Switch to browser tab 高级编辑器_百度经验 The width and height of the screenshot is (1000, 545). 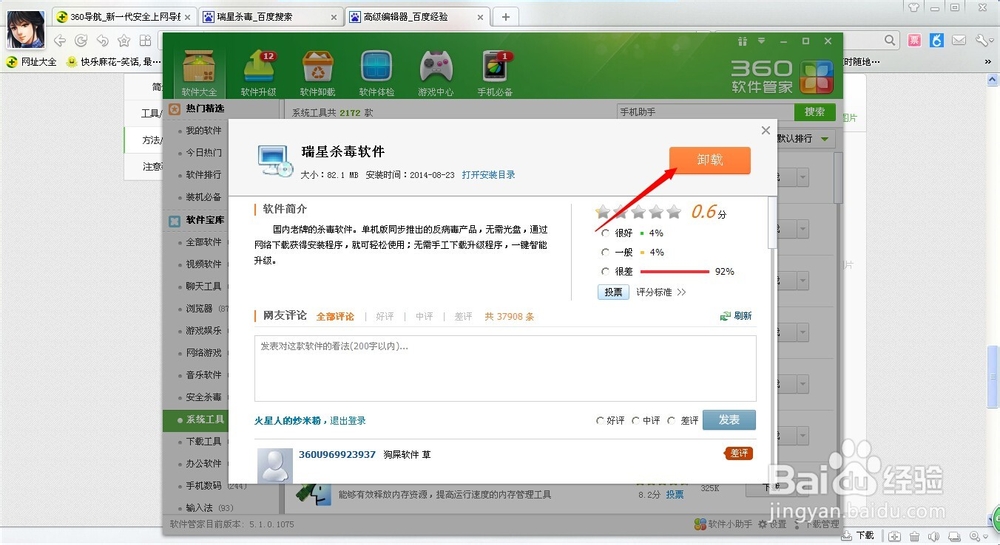click(x=417, y=17)
